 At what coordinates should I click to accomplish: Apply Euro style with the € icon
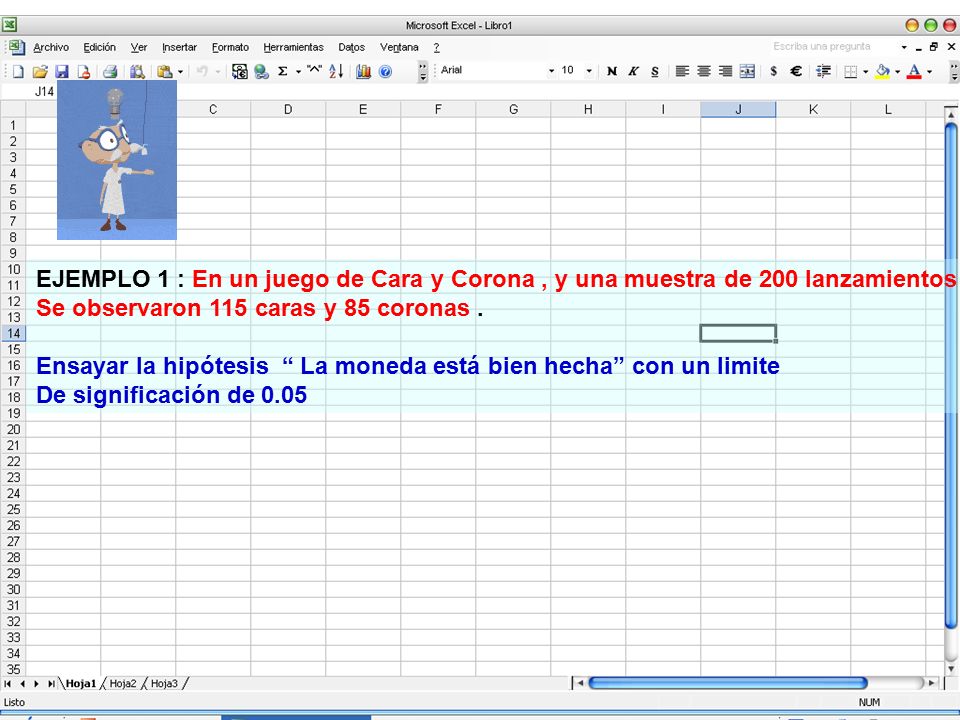pos(796,71)
